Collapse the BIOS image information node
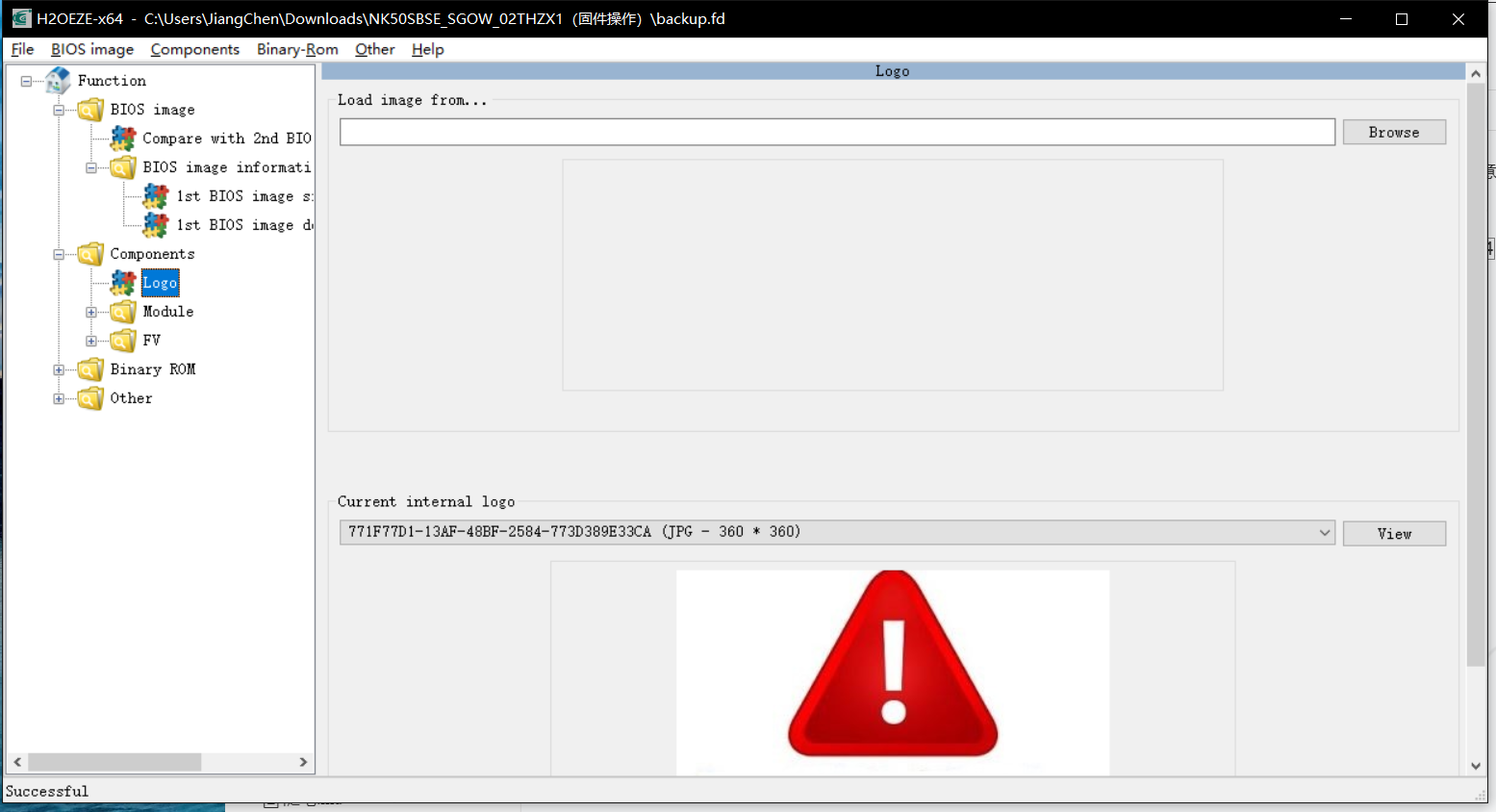This screenshot has height=812, width=1496. point(91,167)
